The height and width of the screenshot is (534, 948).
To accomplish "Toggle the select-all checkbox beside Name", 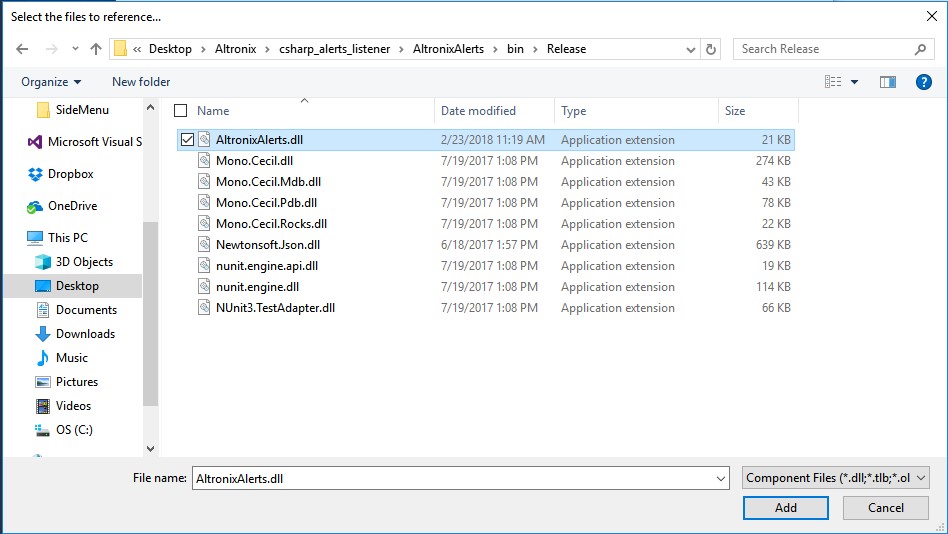I will pos(180,111).
